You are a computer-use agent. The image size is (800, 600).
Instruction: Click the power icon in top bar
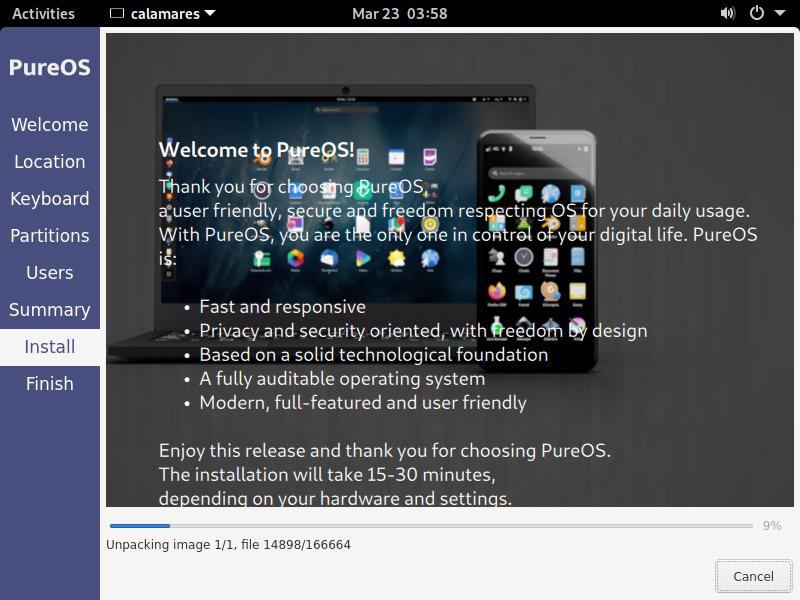pyautogui.click(x=757, y=13)
